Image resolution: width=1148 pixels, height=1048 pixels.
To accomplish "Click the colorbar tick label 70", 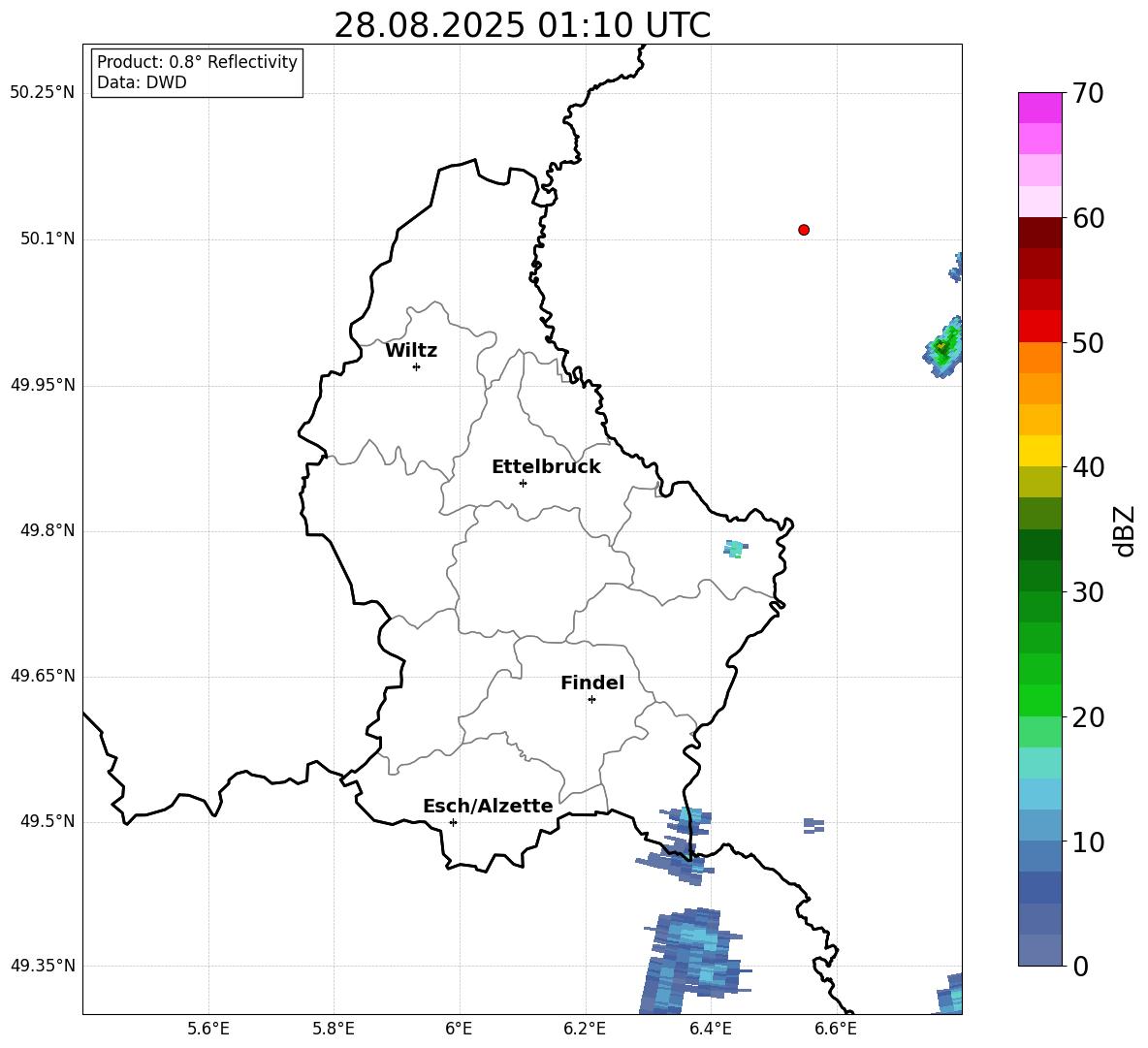I will tap(1088, 94).
